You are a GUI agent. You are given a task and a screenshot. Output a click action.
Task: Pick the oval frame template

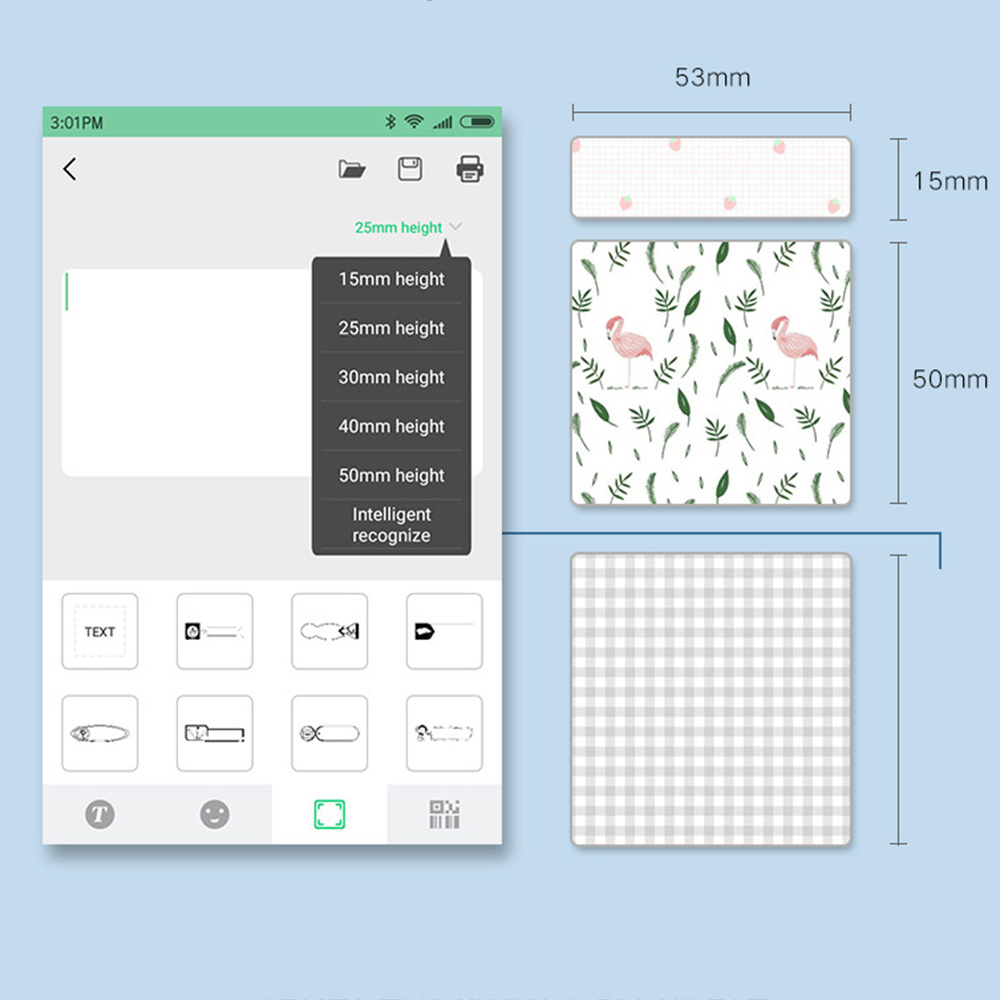click(x=100, y=733)
